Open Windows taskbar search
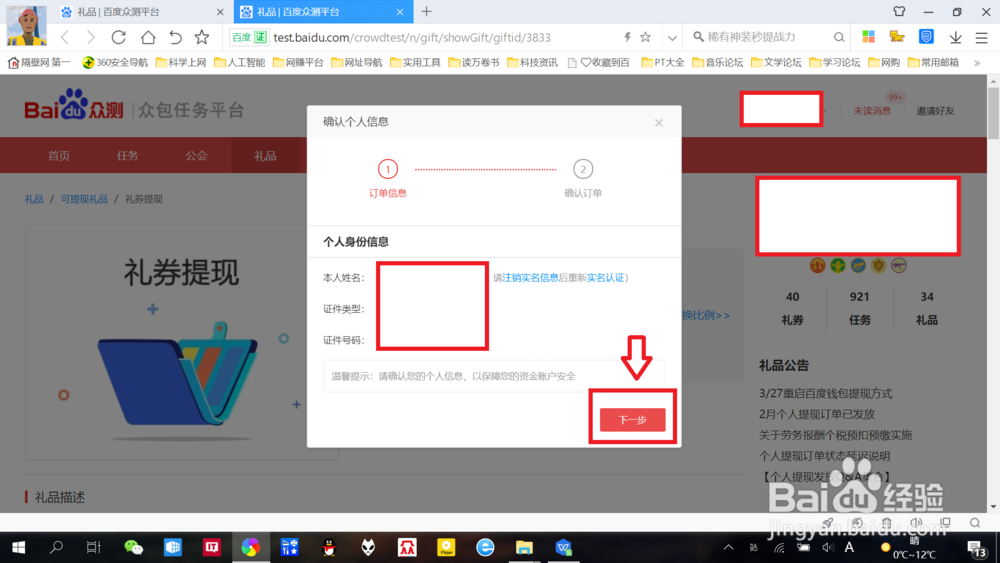Image resolution: width=1000 pixels, height=563 pixels. point(56,547)
